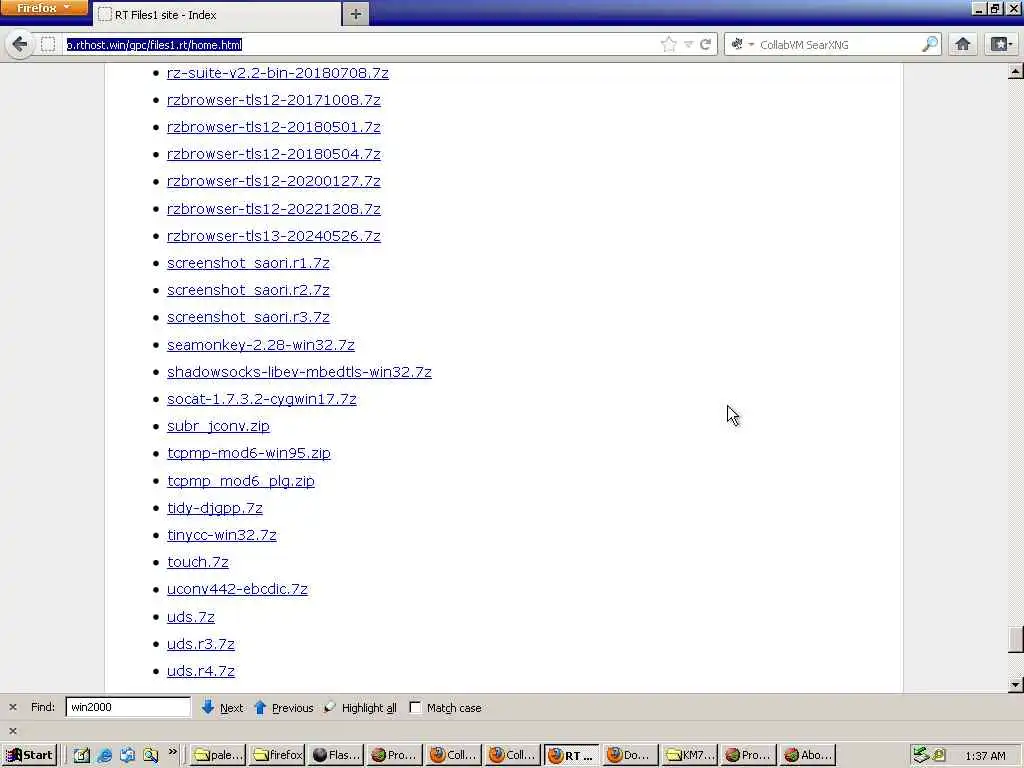Open the orange Firefox menu button
The height and width of the screenshot is (768, 1024).
coord(44,8)
